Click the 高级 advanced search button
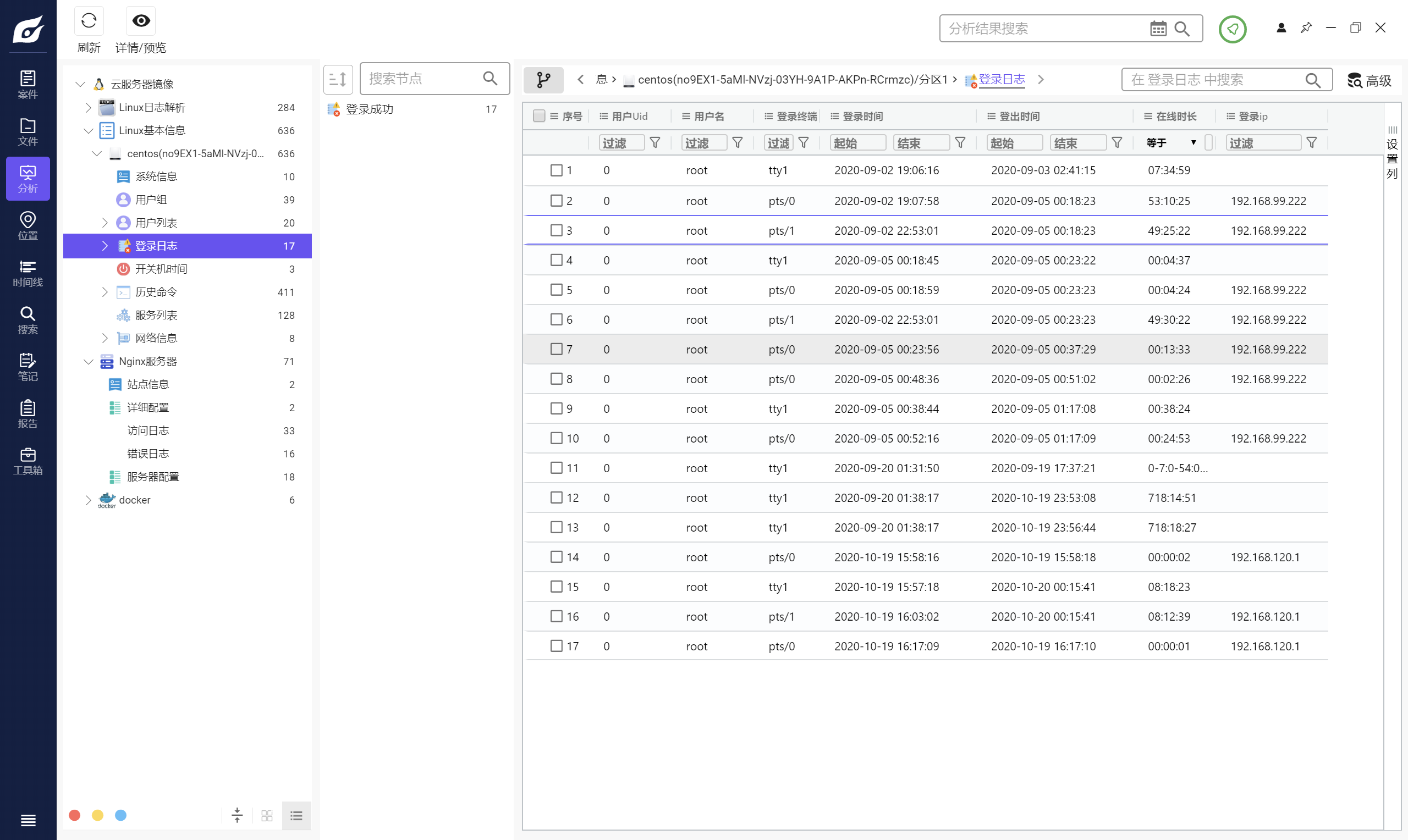The image size is (1408, 840). tap(1369, 80)
